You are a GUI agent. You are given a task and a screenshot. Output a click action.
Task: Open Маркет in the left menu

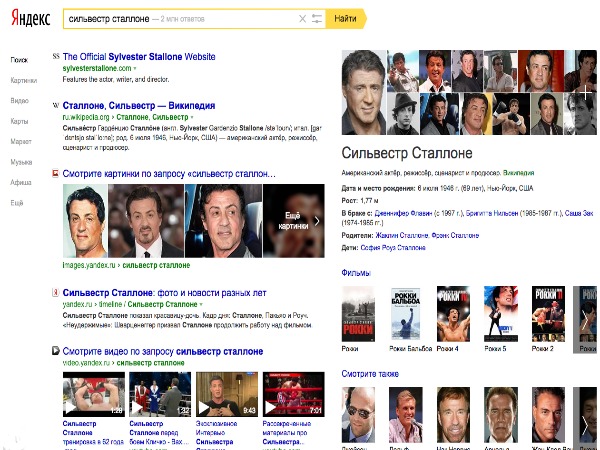click(21, 142)
